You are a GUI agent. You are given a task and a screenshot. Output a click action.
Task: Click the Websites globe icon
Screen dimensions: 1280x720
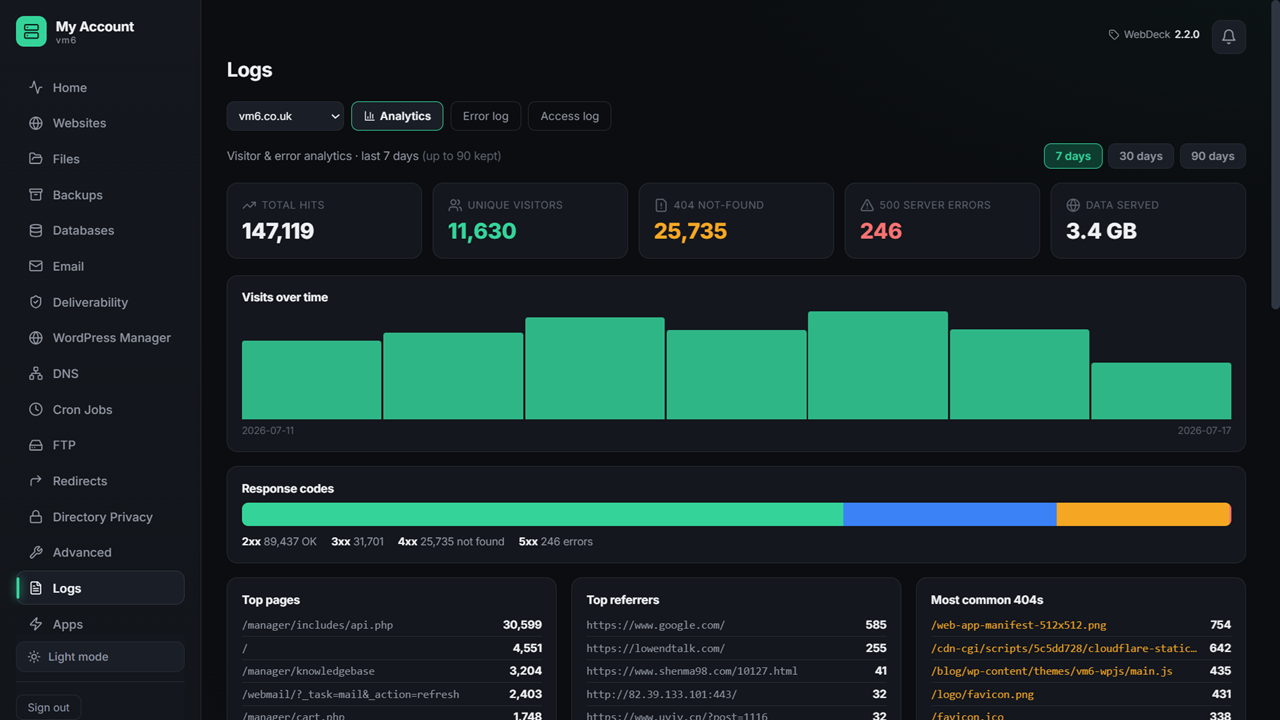[x=36, y=123]
